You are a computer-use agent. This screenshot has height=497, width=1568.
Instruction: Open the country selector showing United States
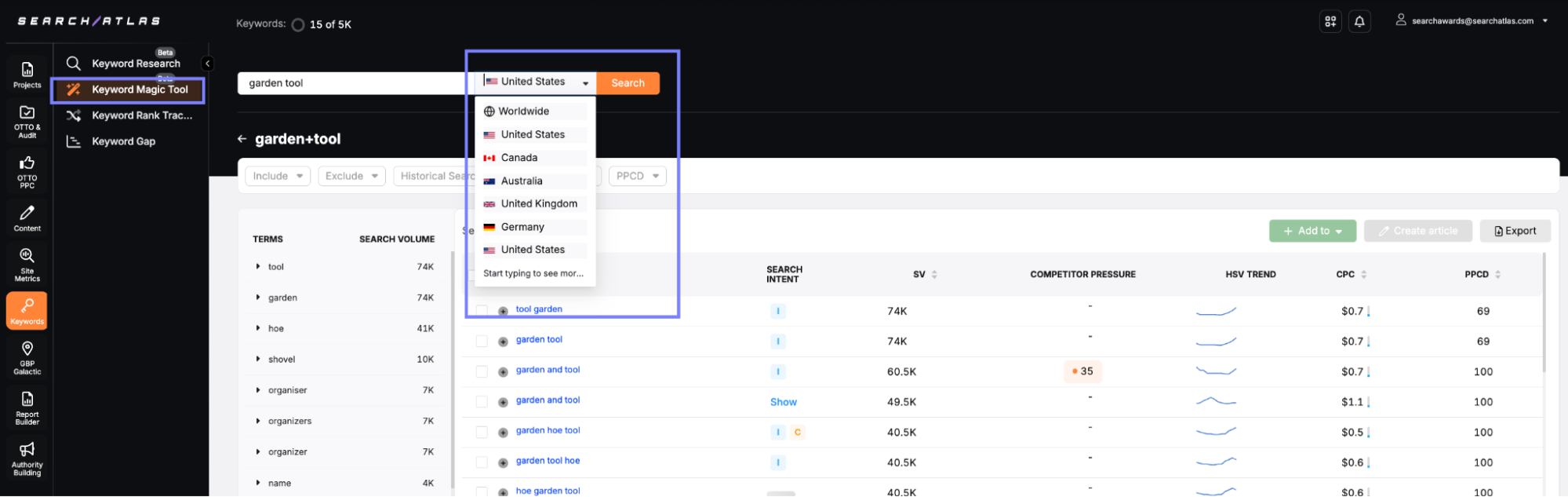click(x=536, y=82)
